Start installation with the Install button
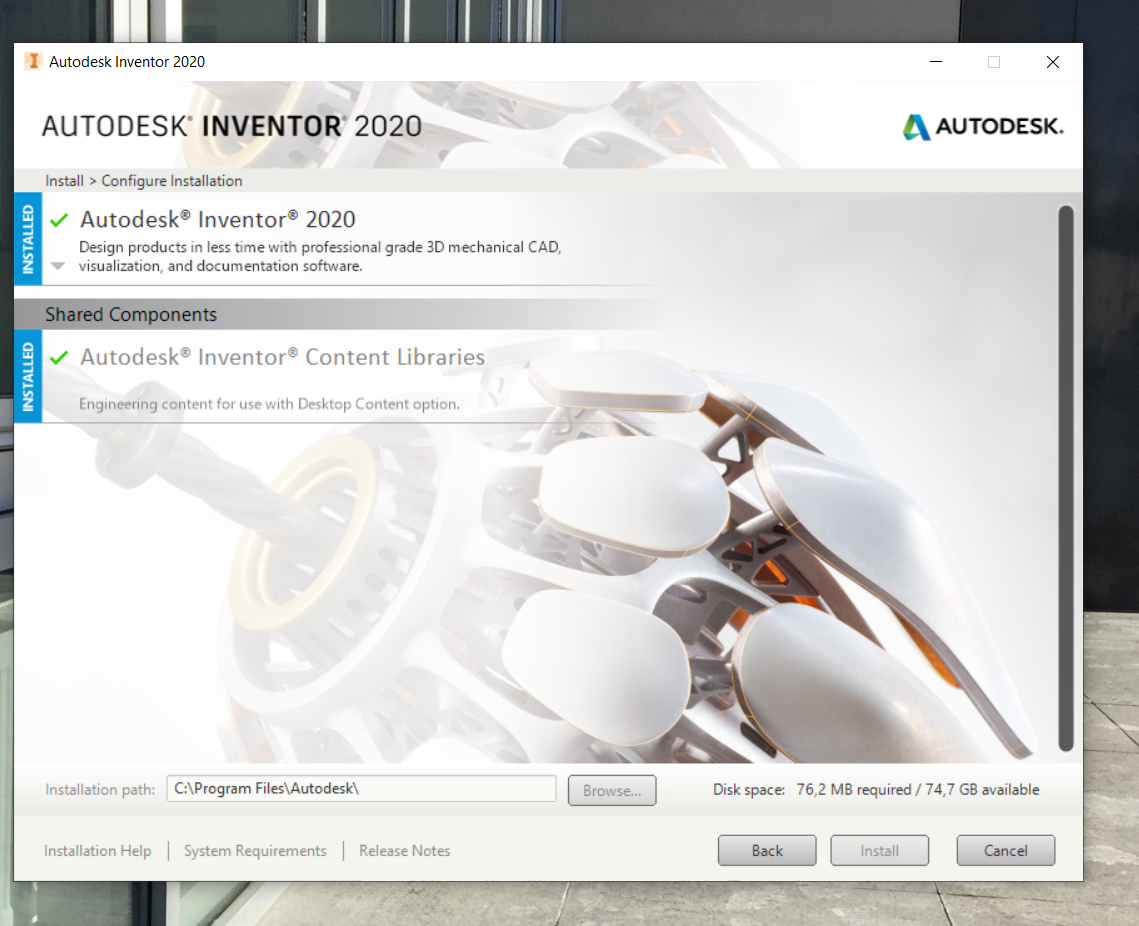Viewport: 1139px width, 926px height. [x=879, y=850]
